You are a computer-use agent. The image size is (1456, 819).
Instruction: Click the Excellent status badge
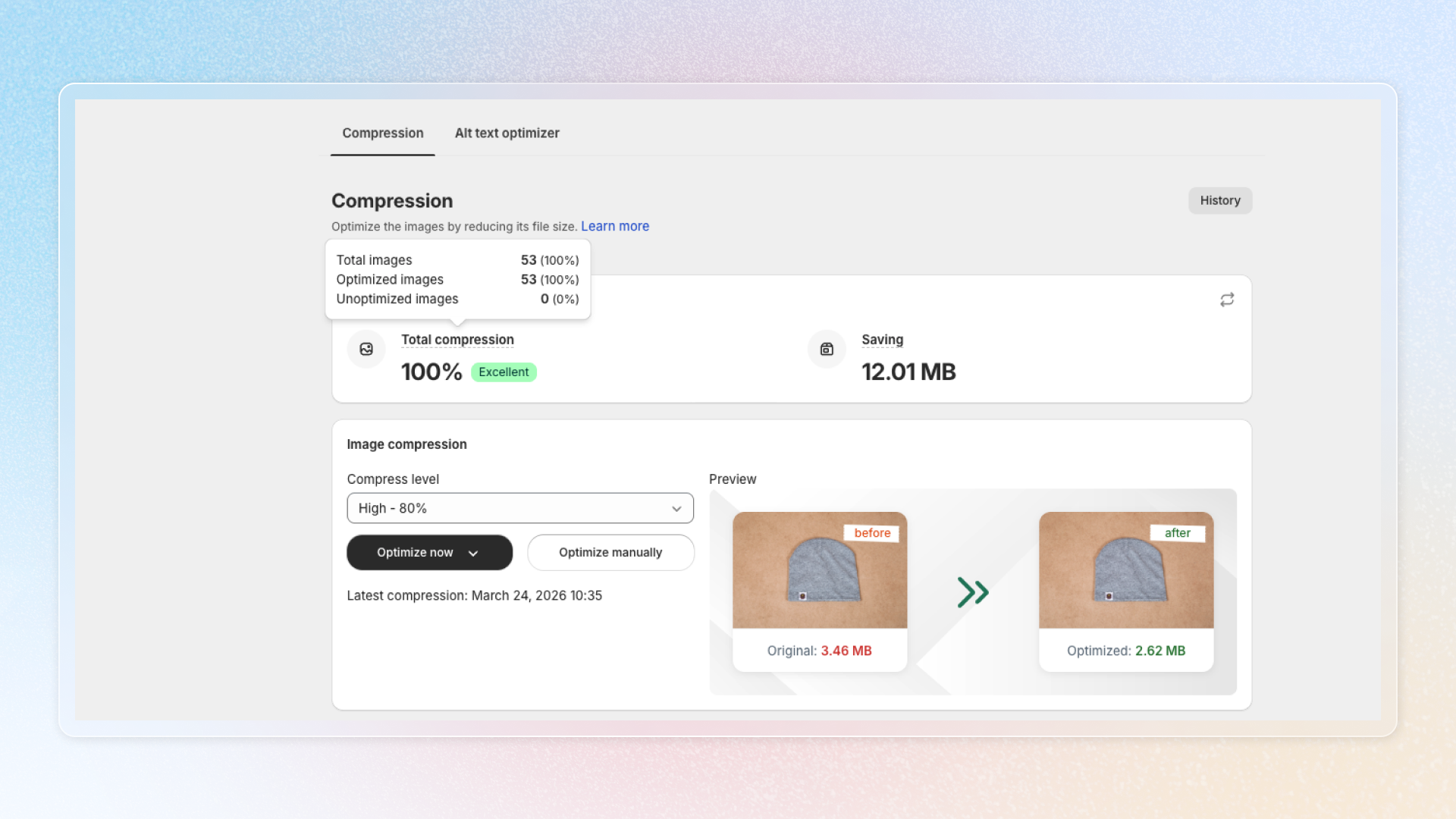tap(504, 372)
